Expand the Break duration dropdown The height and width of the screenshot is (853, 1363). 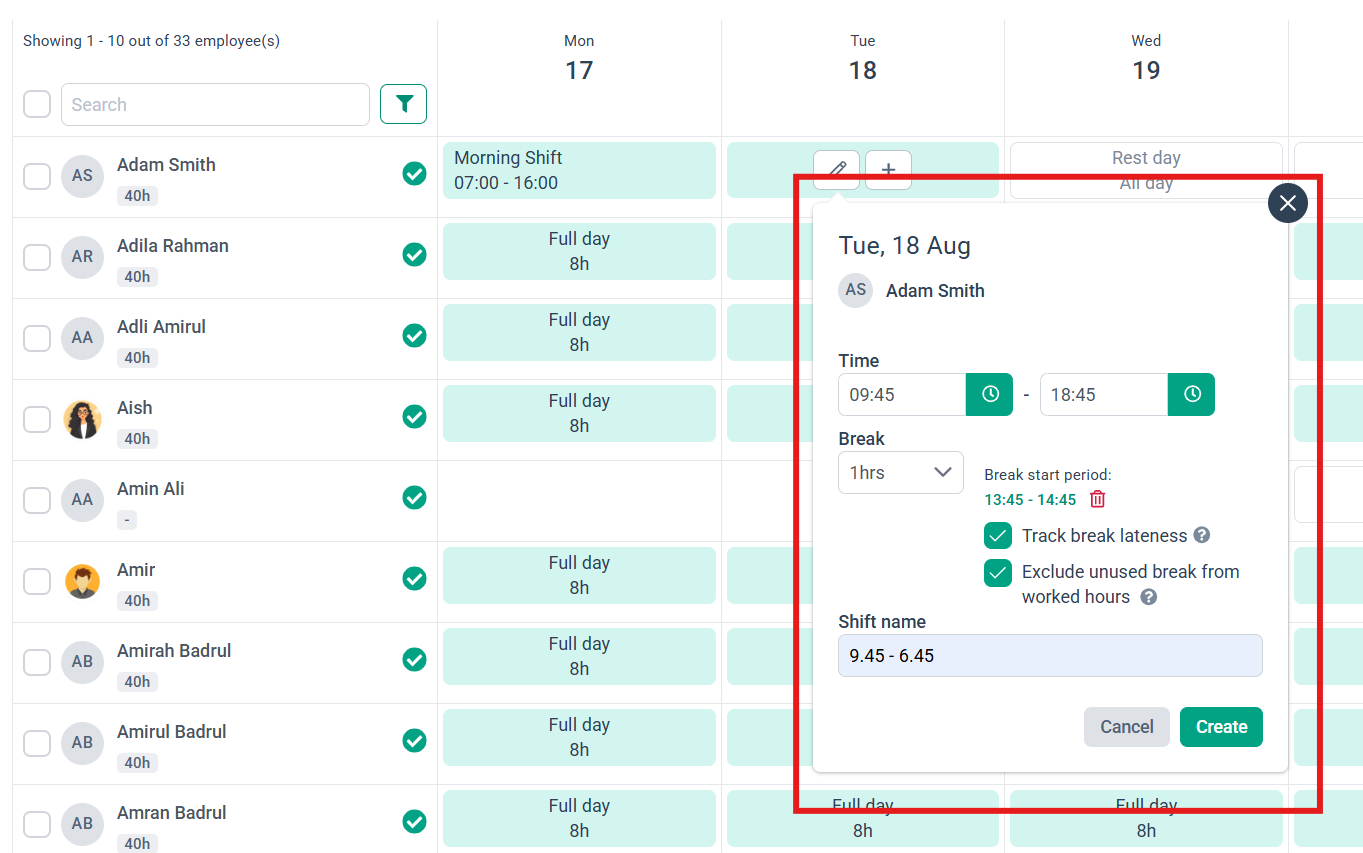pos(901,472)
